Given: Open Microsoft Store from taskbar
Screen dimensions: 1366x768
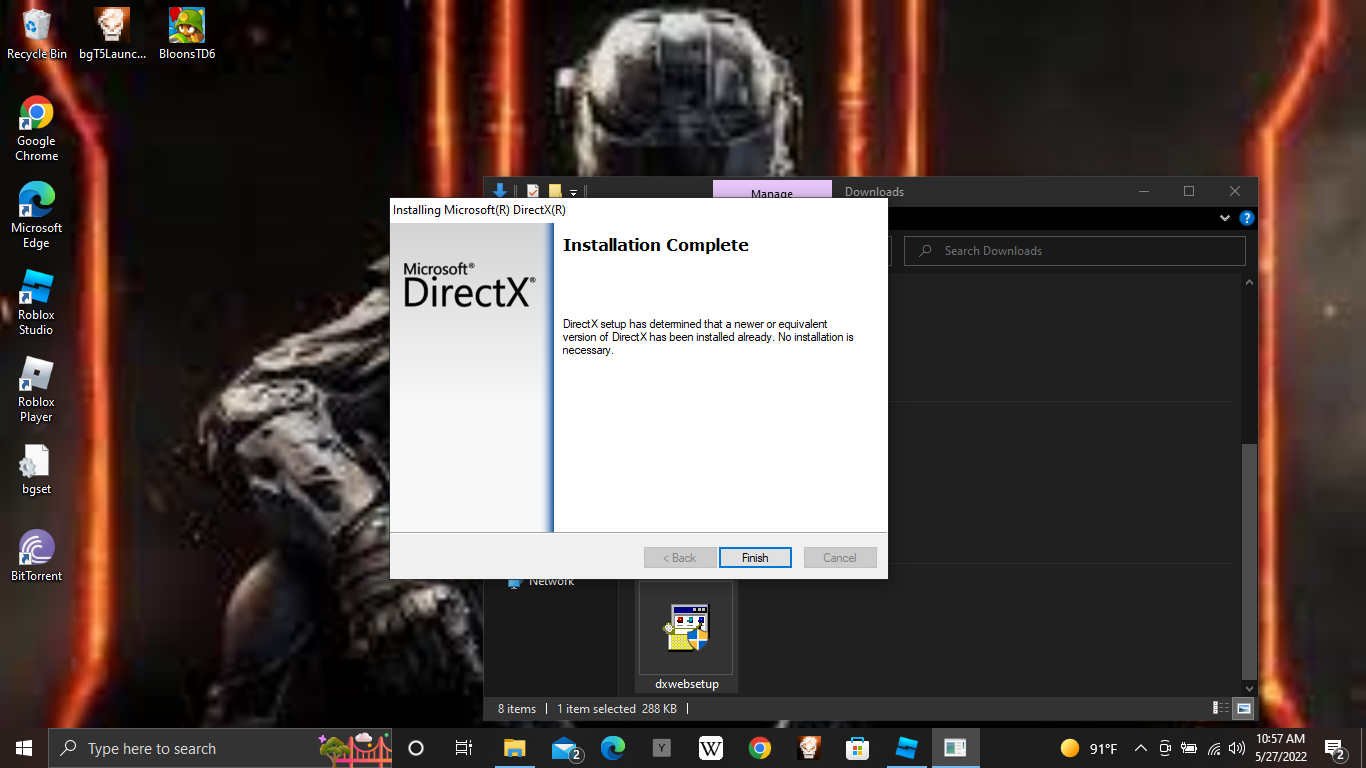Looking at the screenshot, I should [857, 748].
